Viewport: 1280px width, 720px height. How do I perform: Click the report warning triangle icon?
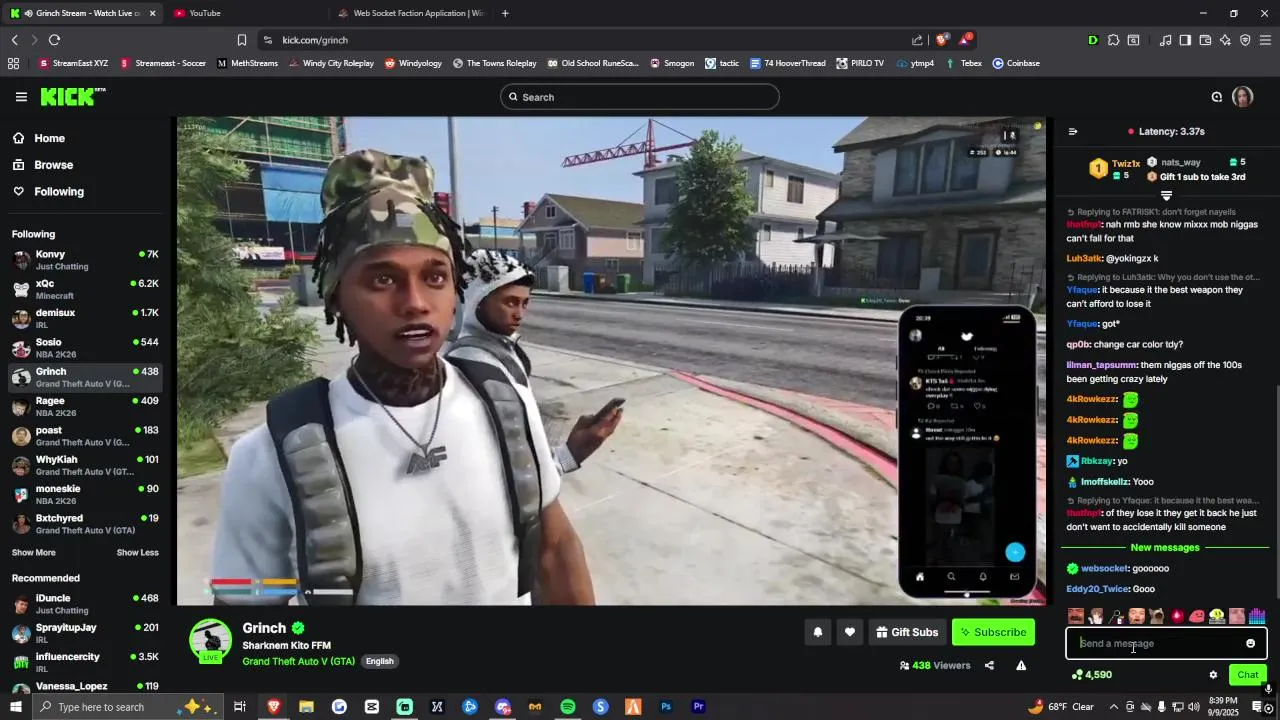[1021, 666]
